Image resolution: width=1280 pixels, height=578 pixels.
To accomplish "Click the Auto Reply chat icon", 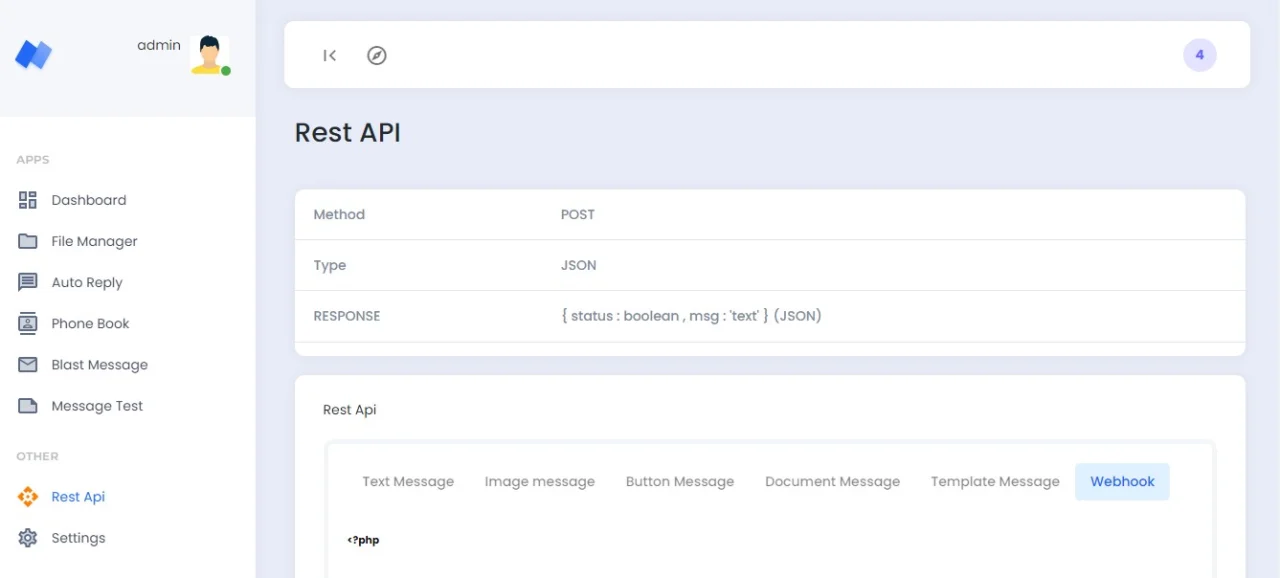I will (x=28, y=282).
